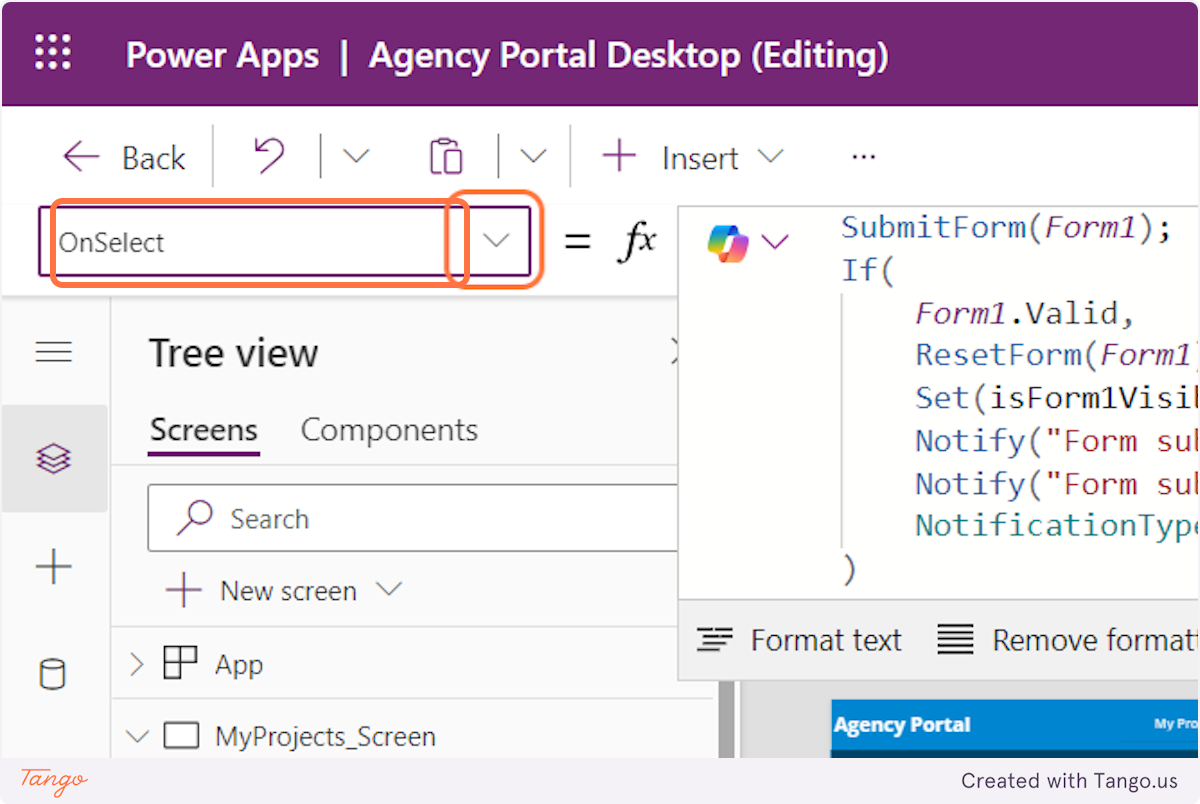The width and height of the screenshot is (1200, 804).
Task: Switch to the Screens tab
Action: click(x=204, y=431)
